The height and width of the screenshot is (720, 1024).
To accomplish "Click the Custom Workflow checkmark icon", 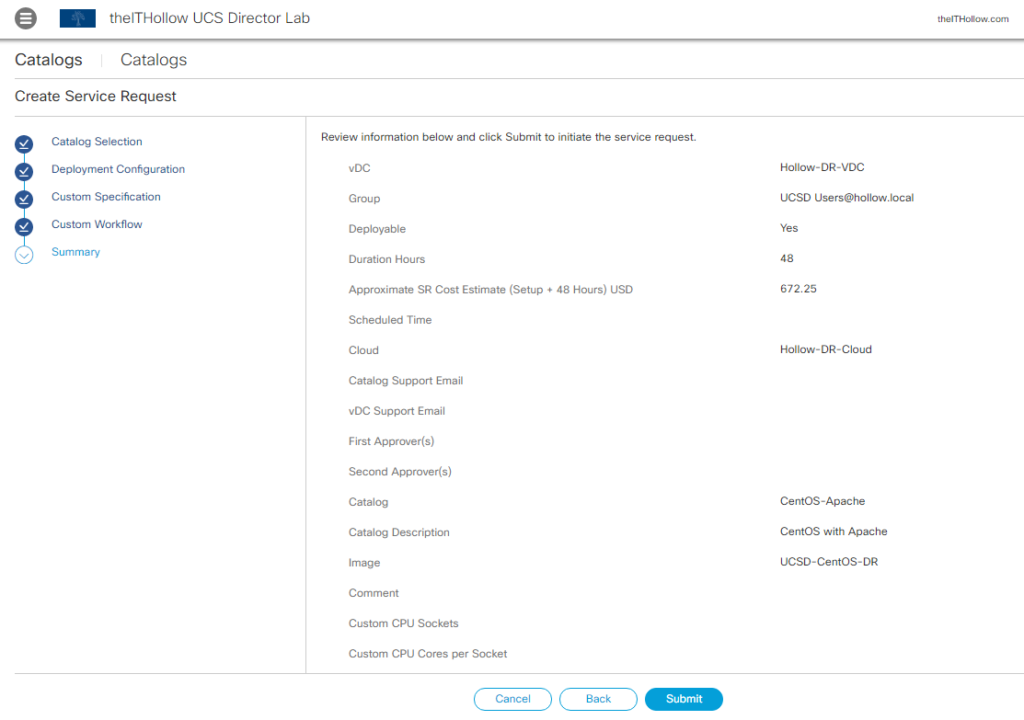I will 23,224.
